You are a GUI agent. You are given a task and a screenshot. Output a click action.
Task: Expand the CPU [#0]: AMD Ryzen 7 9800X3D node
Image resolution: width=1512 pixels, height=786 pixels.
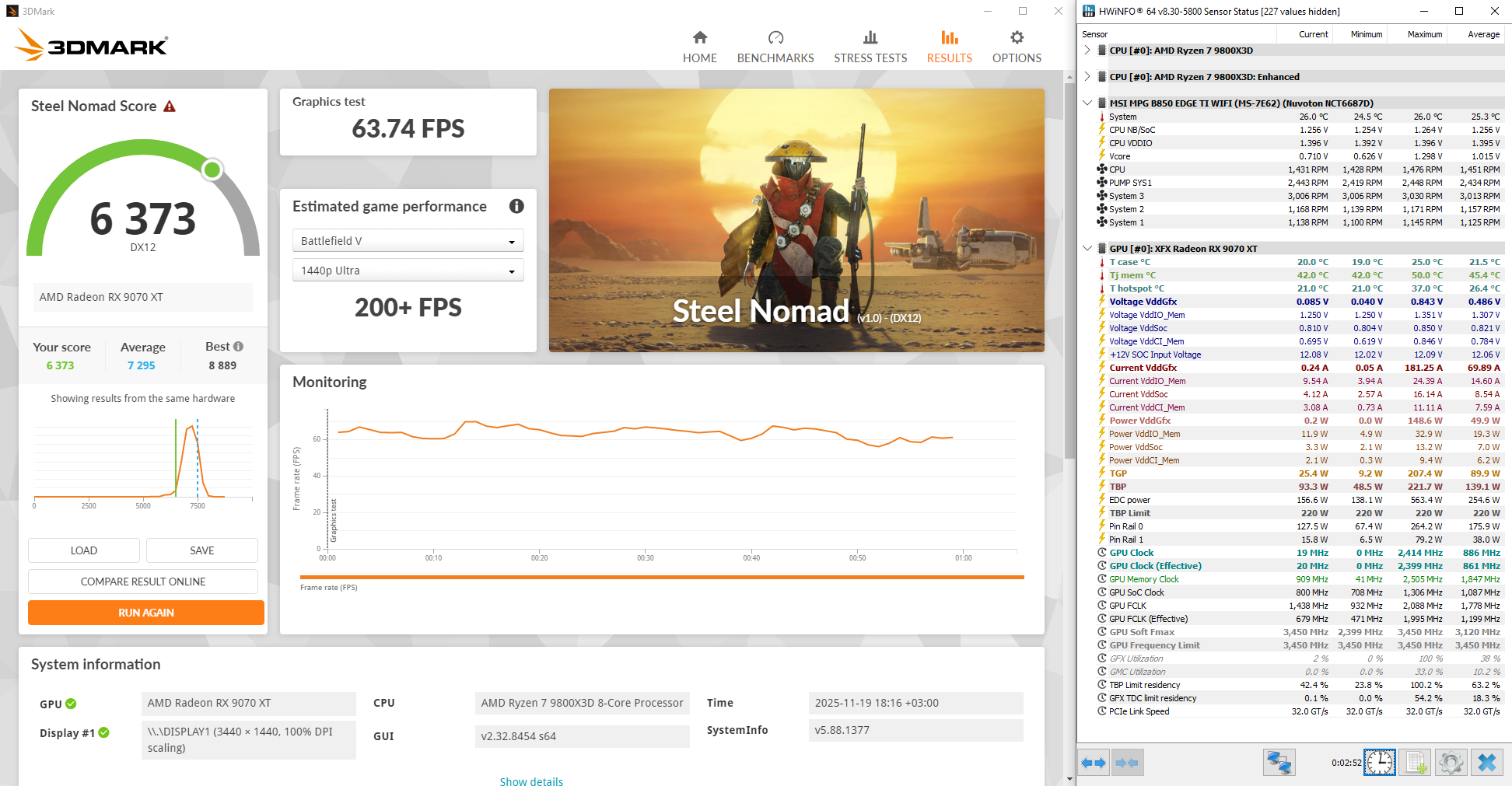tap(1087, 51)
